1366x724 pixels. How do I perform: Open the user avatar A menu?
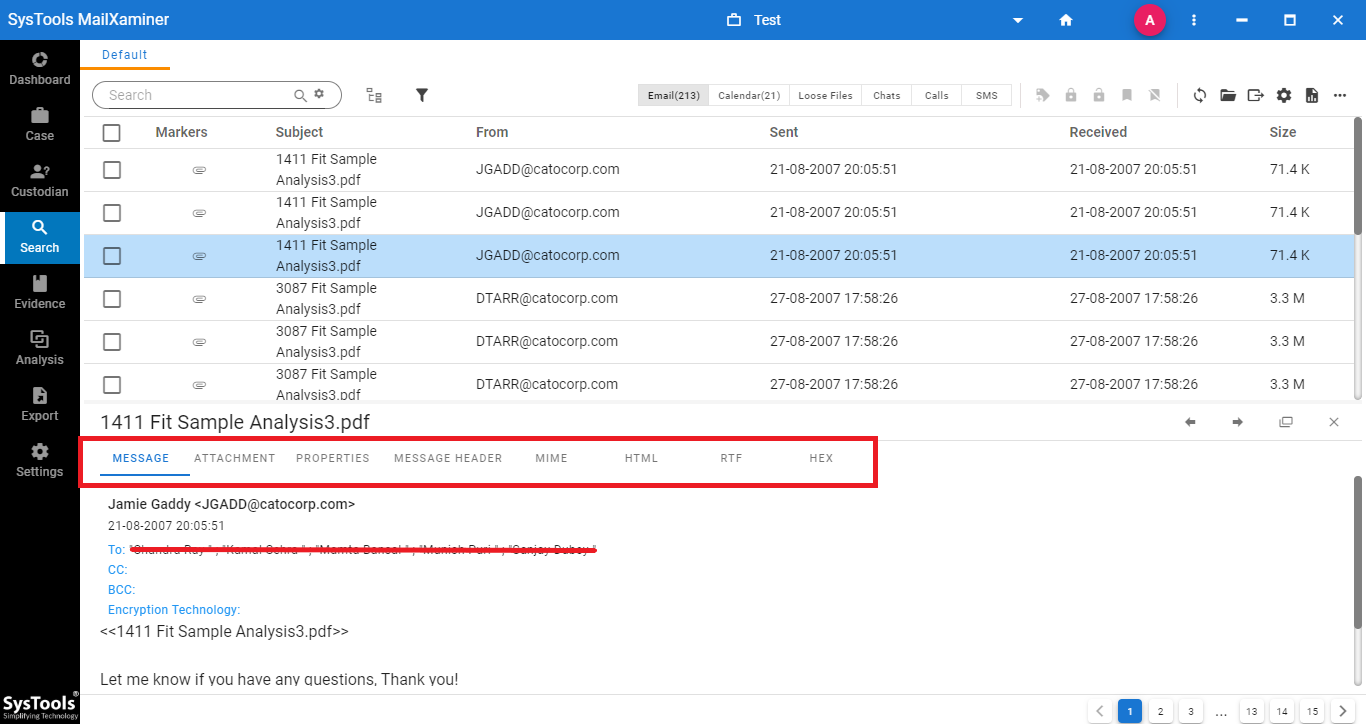point(1150,20)
